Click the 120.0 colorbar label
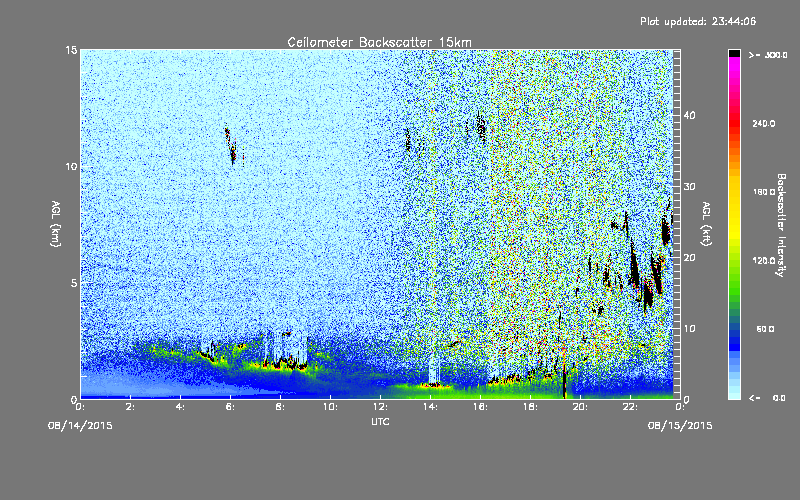This screenshot has height=500, width=800. tap(764, 261)
